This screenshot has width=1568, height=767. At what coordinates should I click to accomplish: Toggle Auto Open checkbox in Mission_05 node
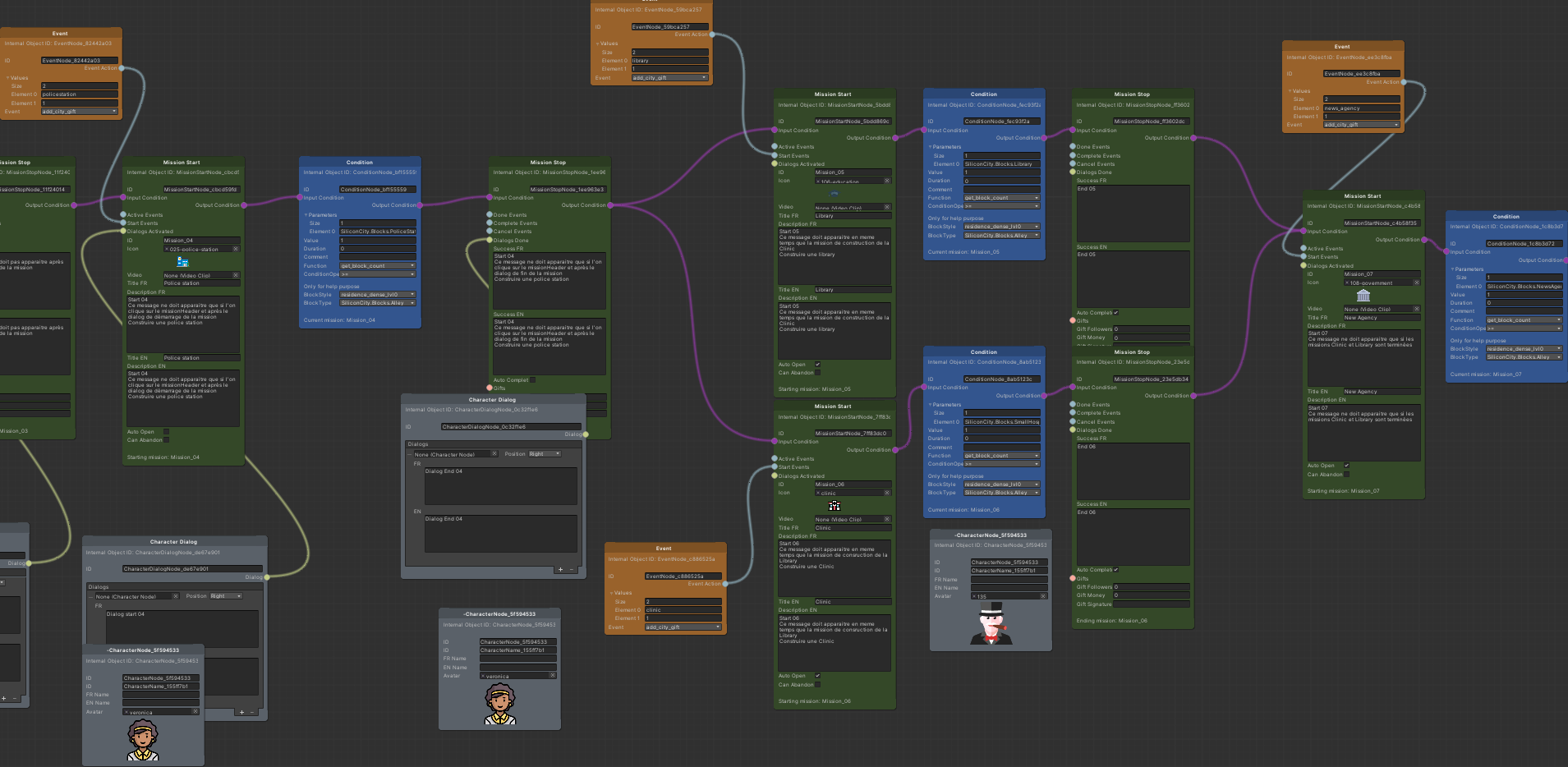[817, 364]
